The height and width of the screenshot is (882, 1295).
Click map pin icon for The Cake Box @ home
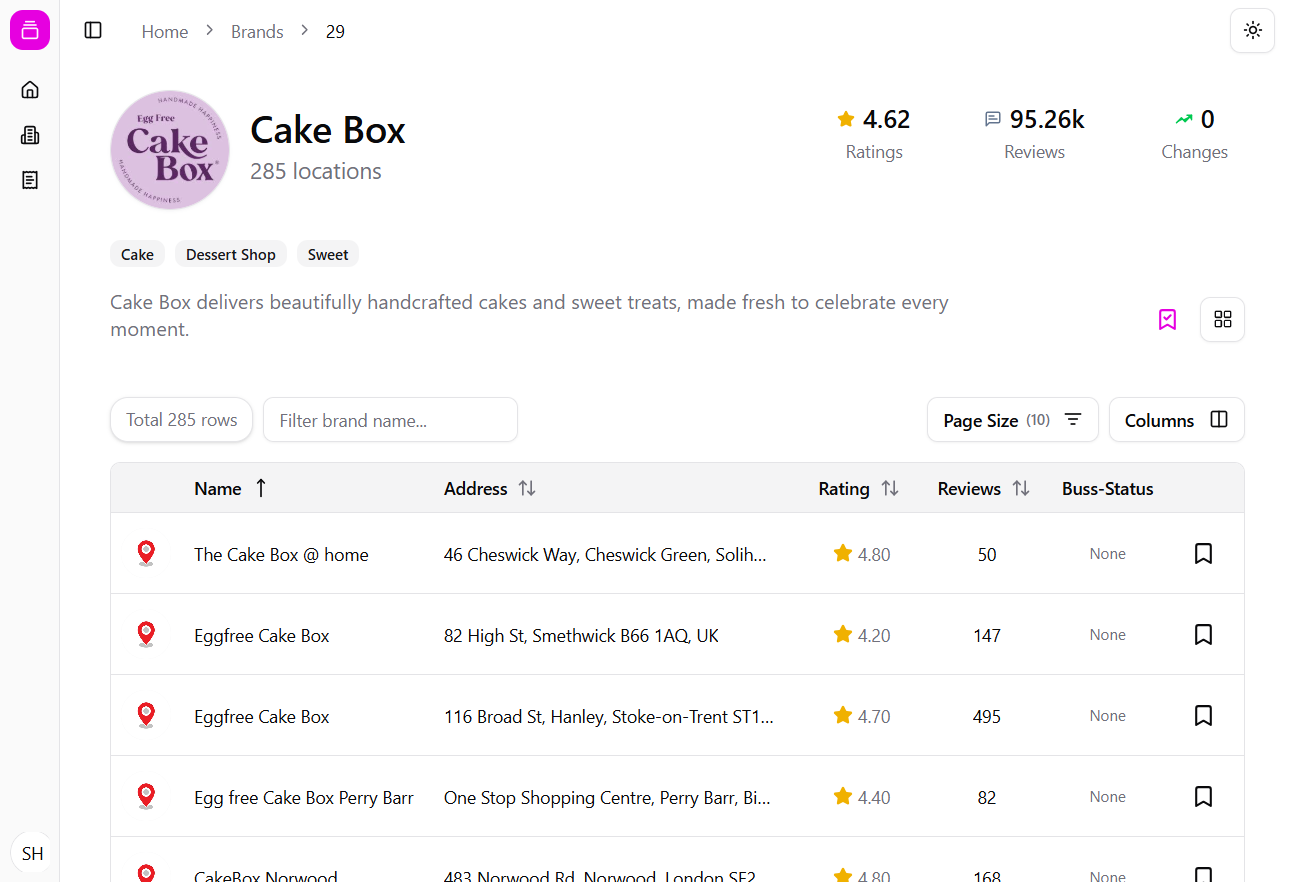pyautogui.click(x=146, y=554)
